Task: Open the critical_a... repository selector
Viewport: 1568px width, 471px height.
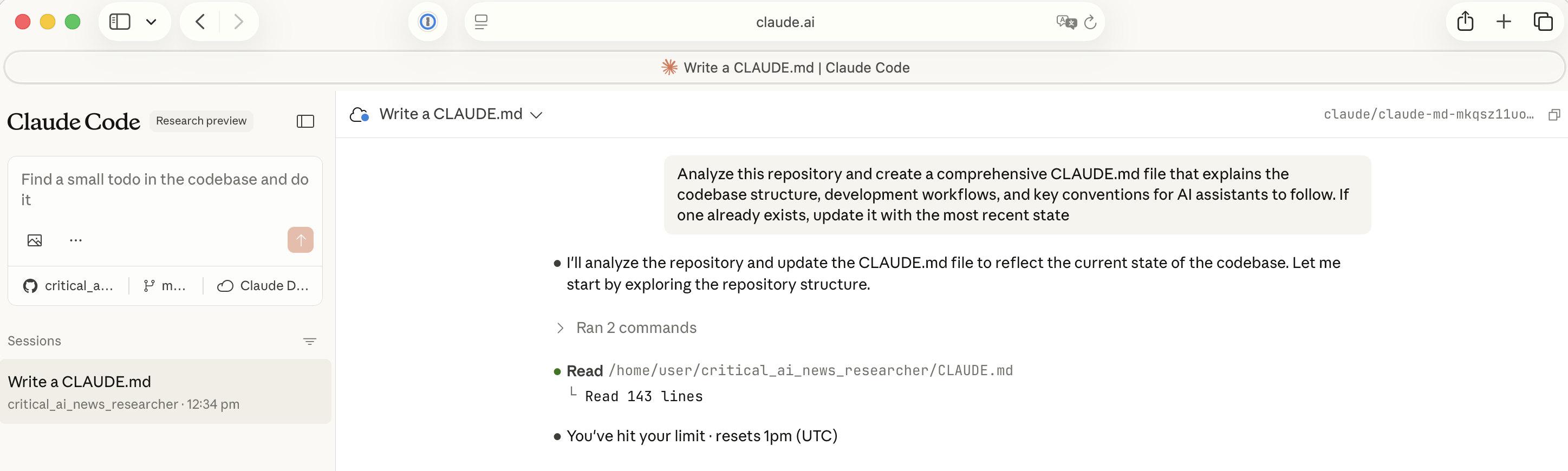Action: (x=68, y=286)
